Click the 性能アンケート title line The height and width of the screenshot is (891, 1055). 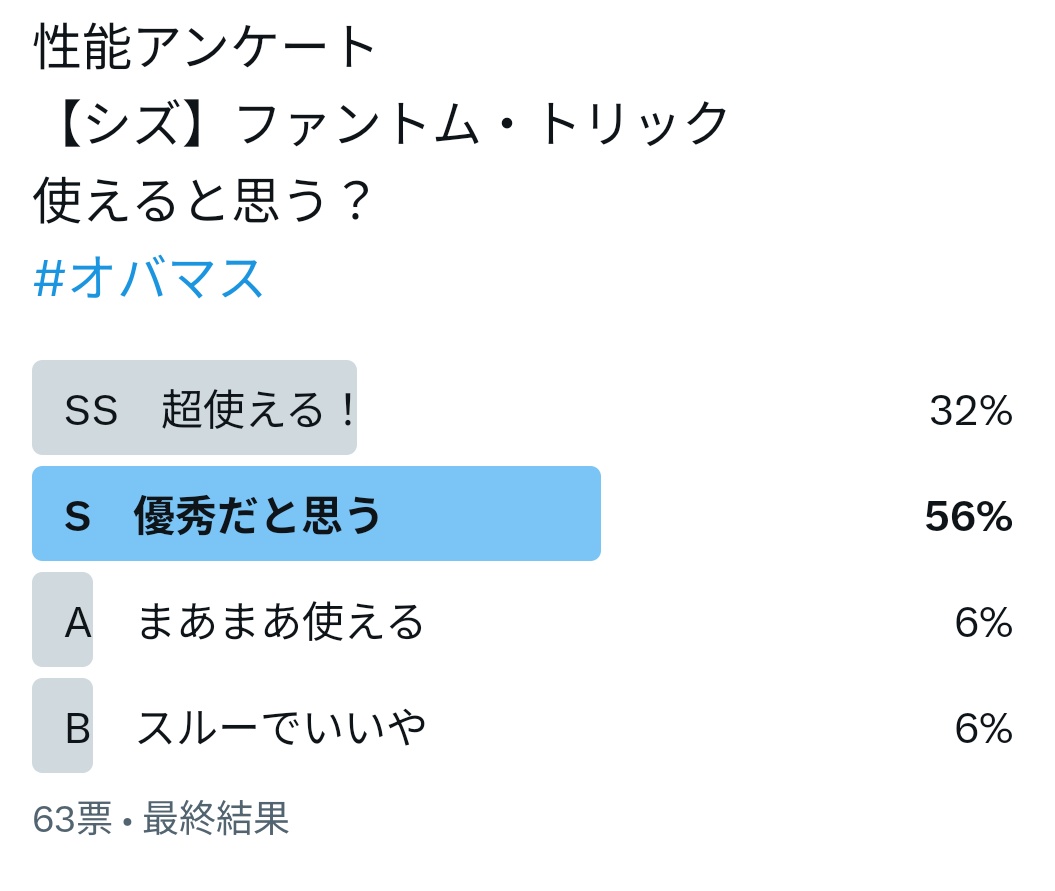pos(206,47)
